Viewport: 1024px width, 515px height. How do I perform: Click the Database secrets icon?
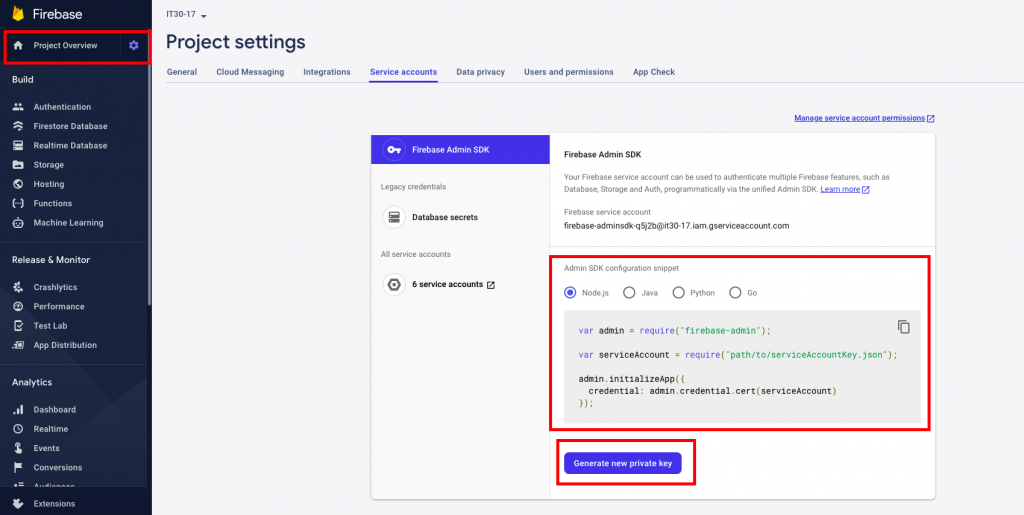(394, 217)
